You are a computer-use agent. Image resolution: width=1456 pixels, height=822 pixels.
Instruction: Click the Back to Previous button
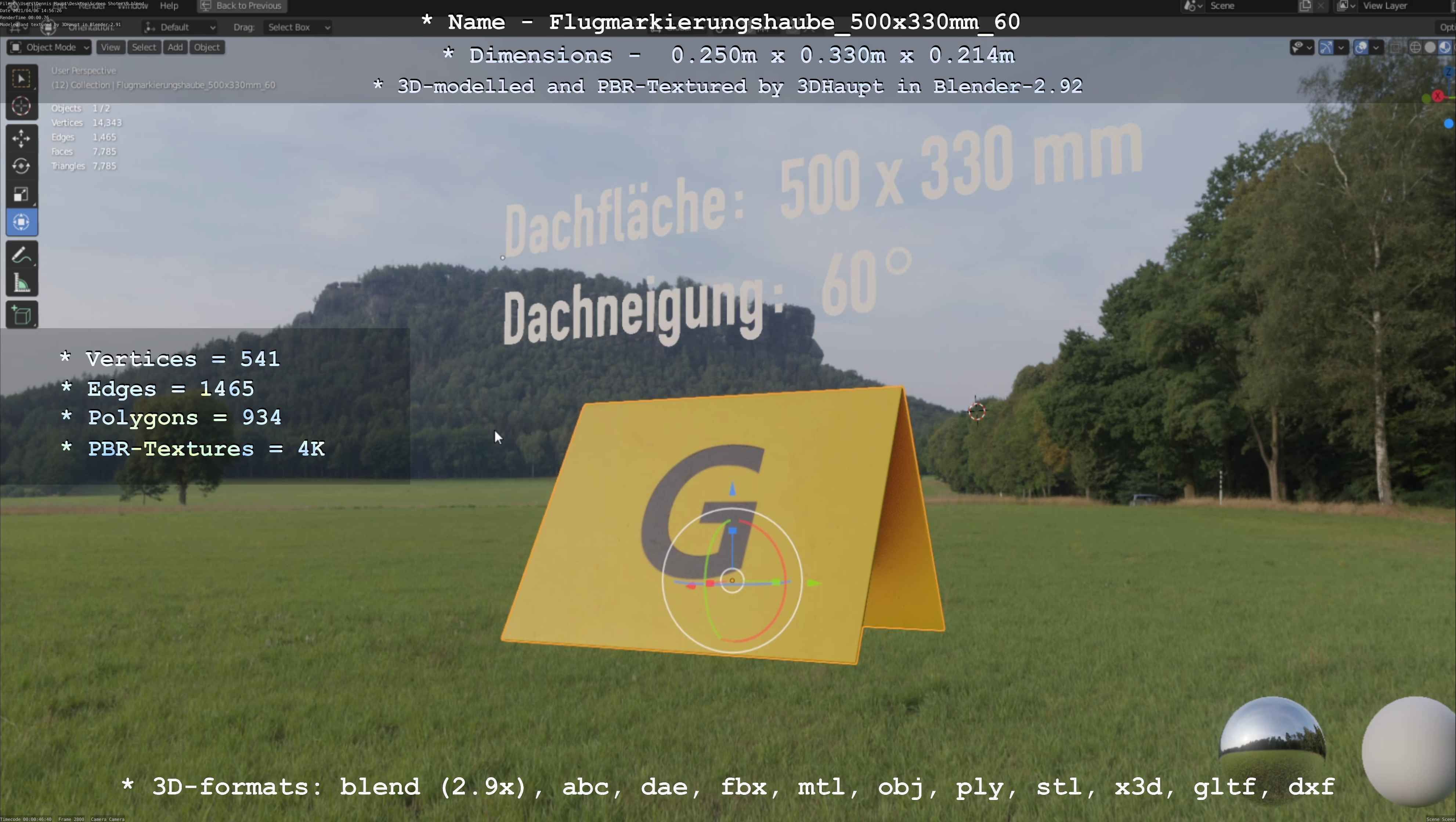click(x=241, y=6)
